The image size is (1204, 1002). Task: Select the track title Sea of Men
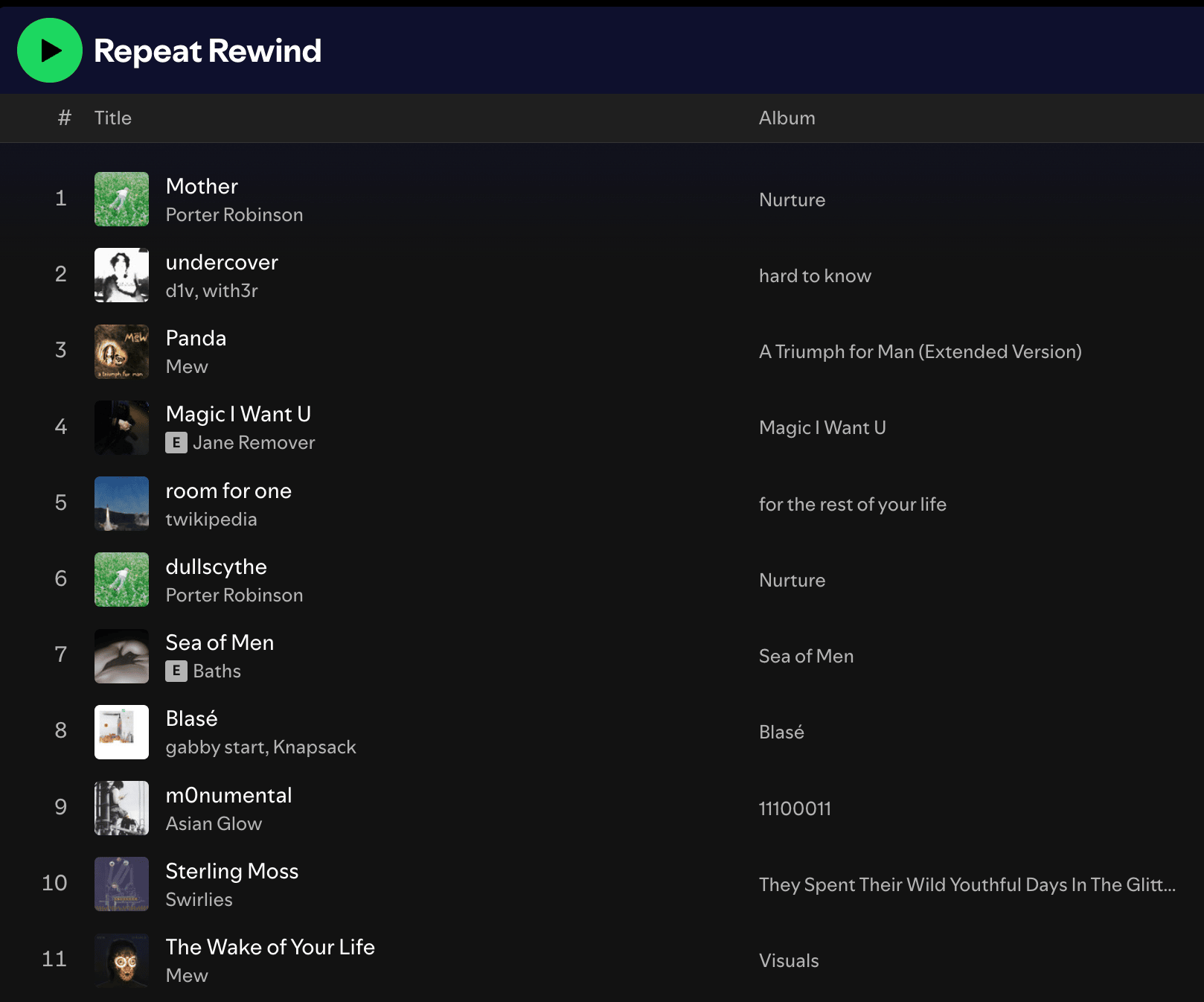tap(220, 642)
